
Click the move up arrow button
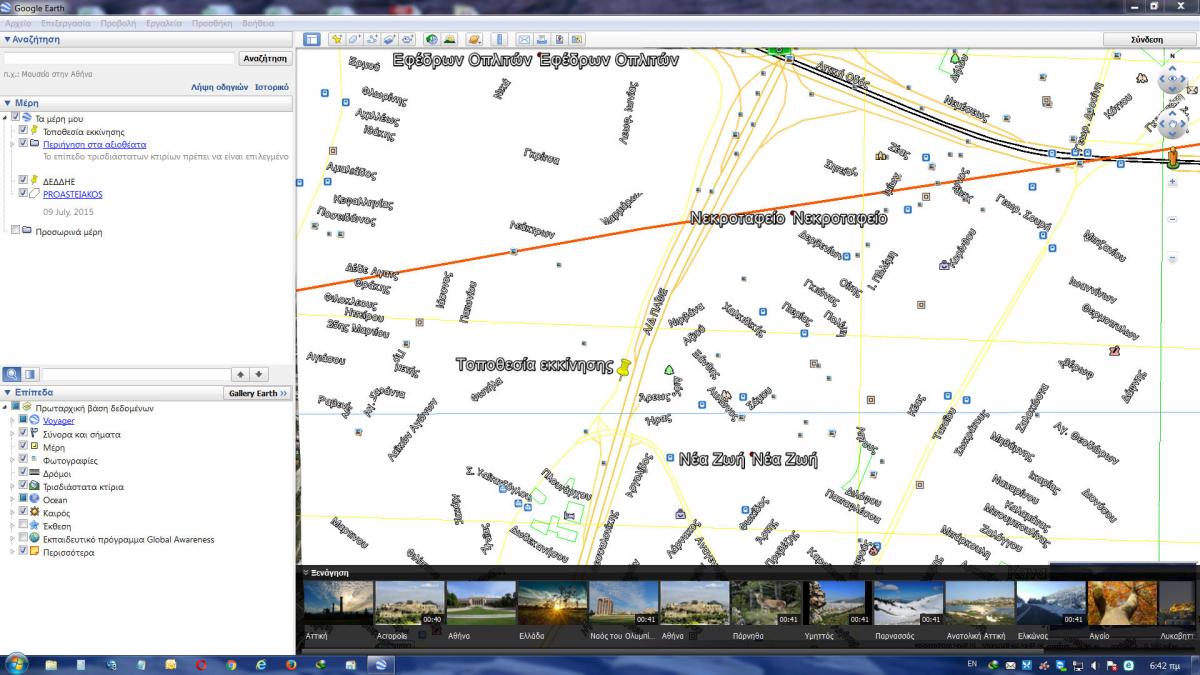coord(240,374)
